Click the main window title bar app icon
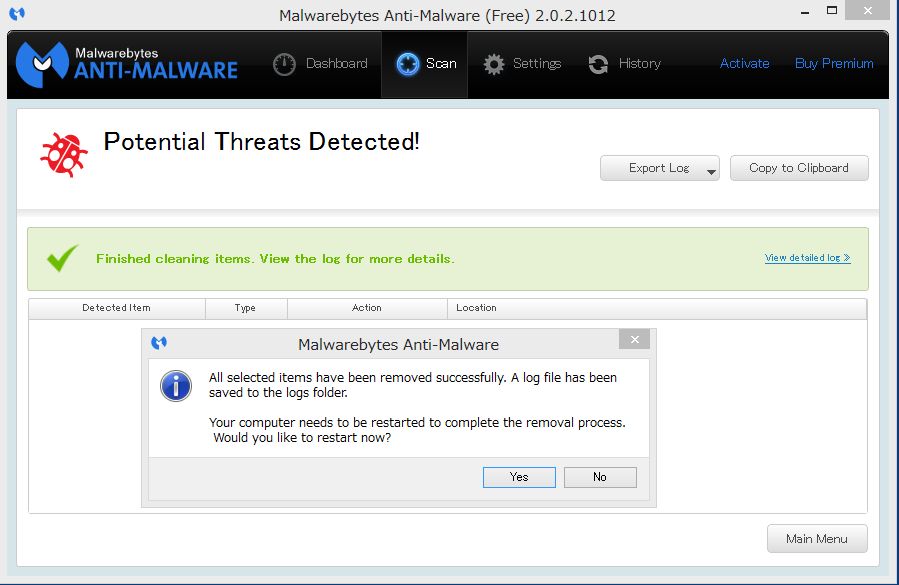The image size is (899, 585). [17, 13]
